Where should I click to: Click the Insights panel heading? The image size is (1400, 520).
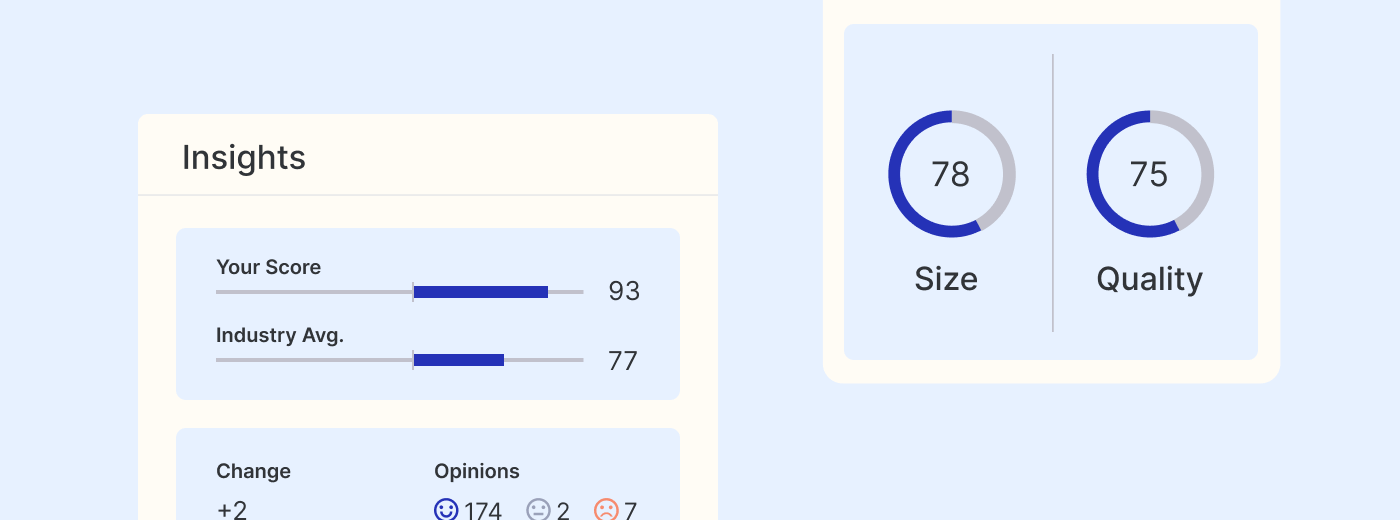pos(244,158)
